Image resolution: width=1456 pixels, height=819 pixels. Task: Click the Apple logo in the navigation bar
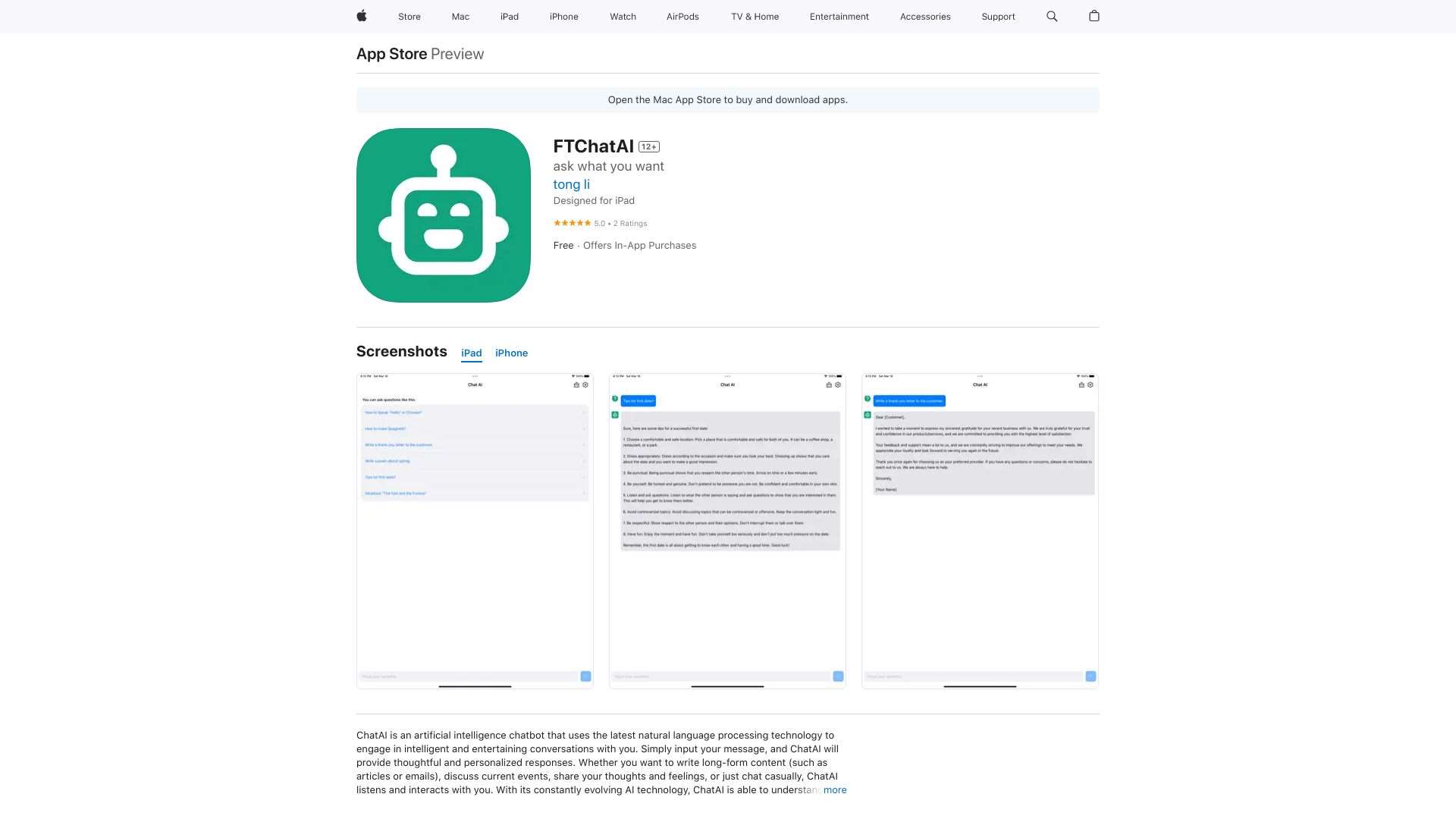tap(362, 16)
